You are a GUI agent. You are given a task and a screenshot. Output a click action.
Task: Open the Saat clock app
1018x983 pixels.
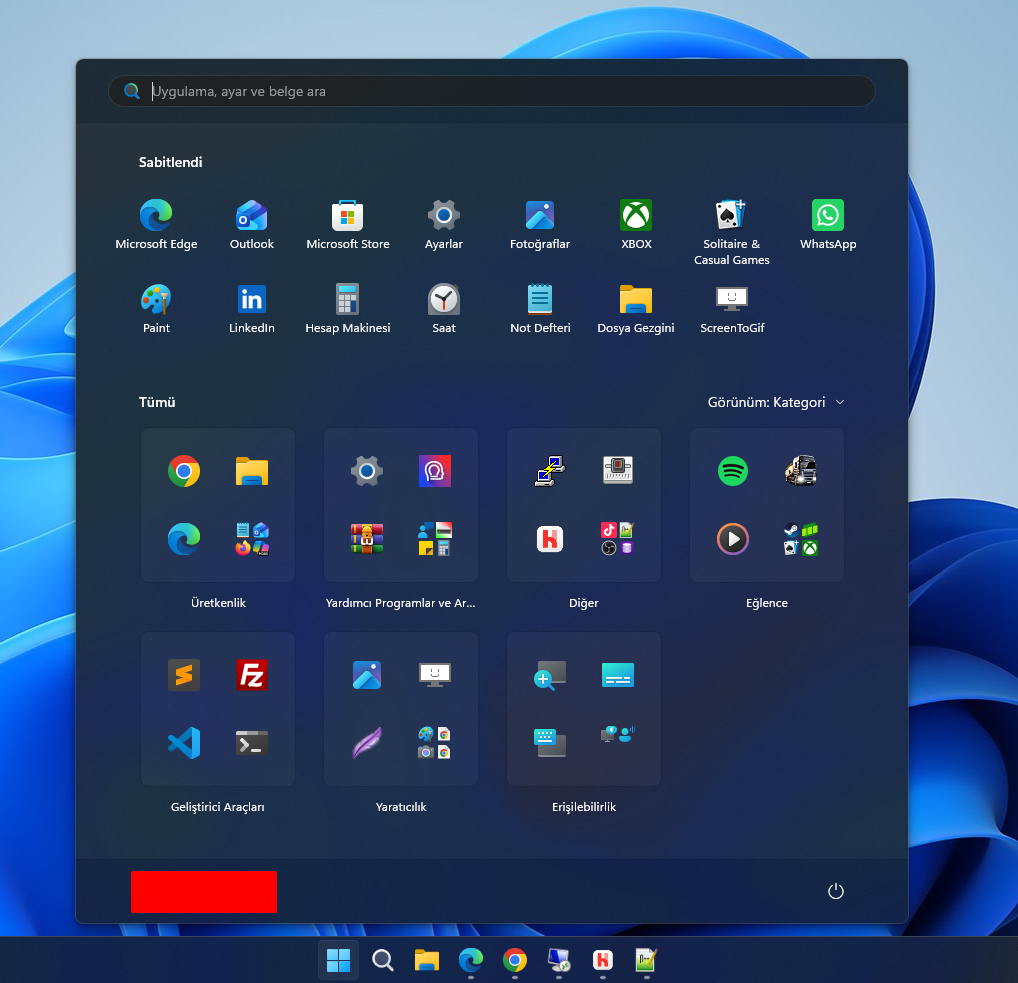(x=444, y=309)
